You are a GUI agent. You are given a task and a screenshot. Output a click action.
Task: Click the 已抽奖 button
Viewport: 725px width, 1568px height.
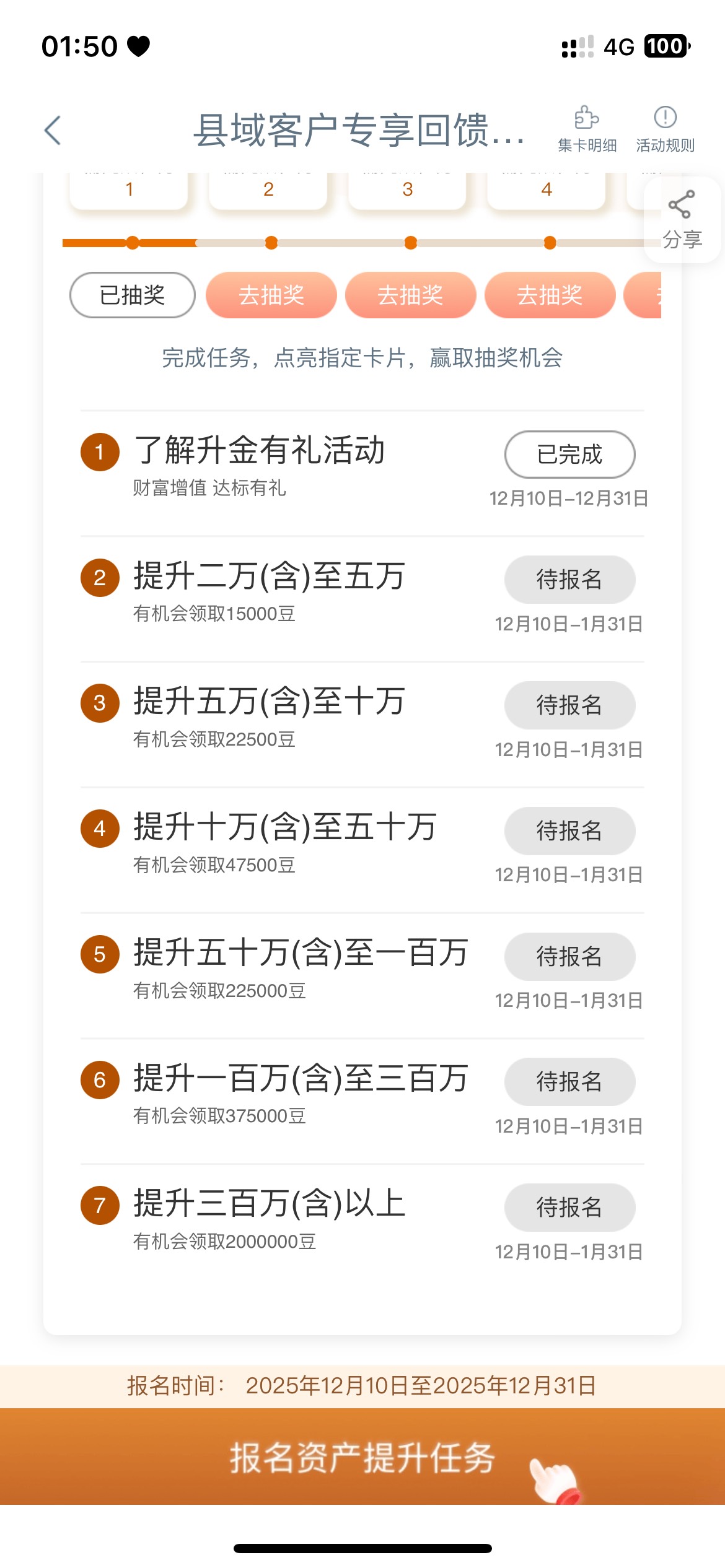[133, 295]
